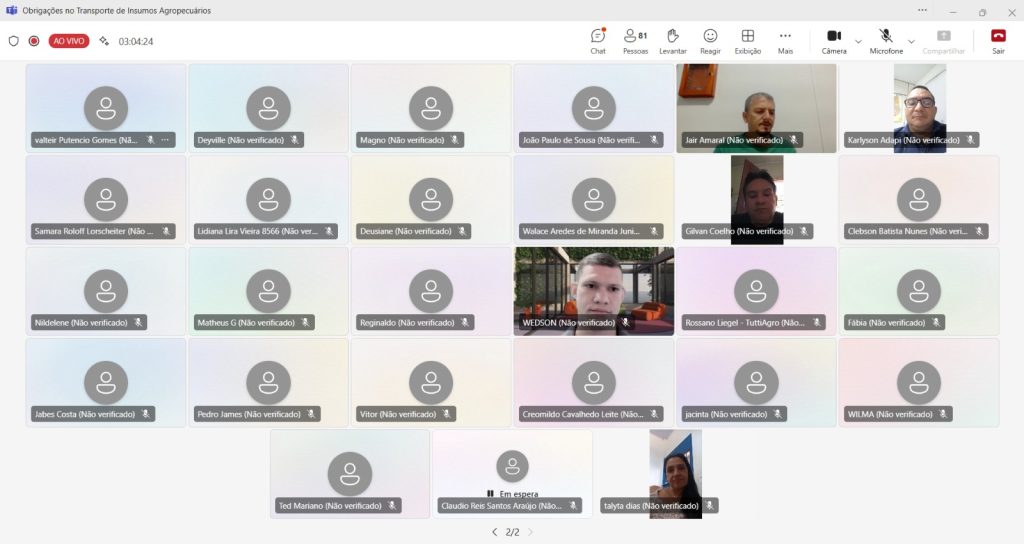
Task: Open more options on valteir Putencio Gomes tile
Action: tap(166, 140)
